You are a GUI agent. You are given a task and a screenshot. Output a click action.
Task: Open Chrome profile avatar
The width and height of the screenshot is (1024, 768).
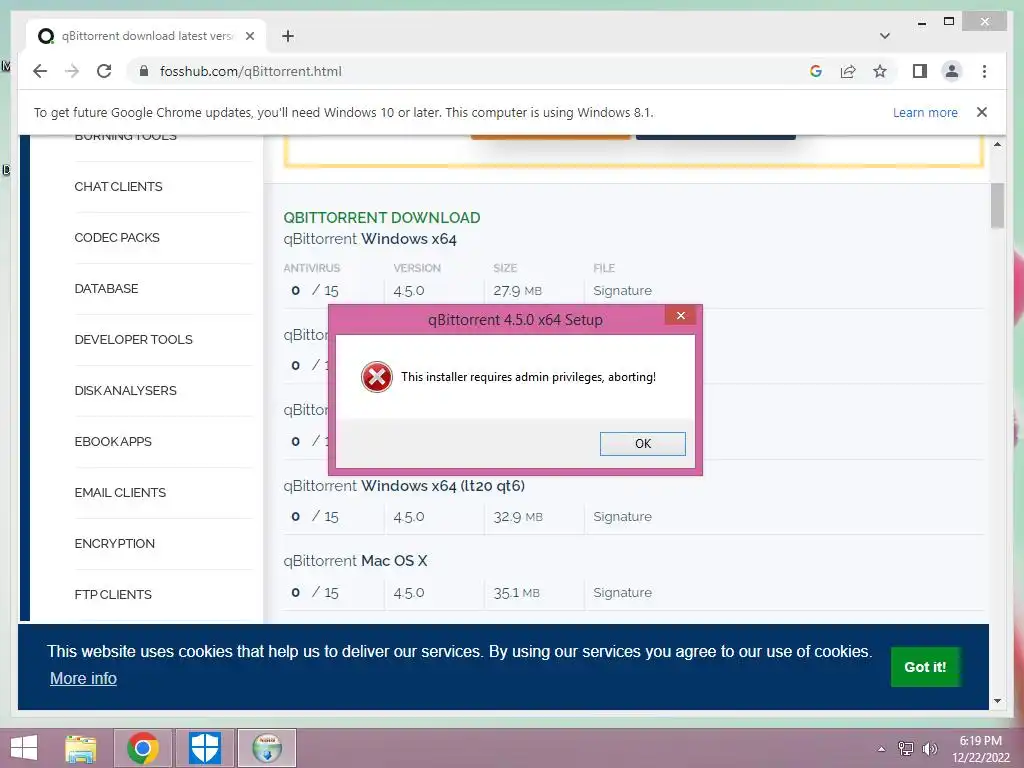coord(952,71)
